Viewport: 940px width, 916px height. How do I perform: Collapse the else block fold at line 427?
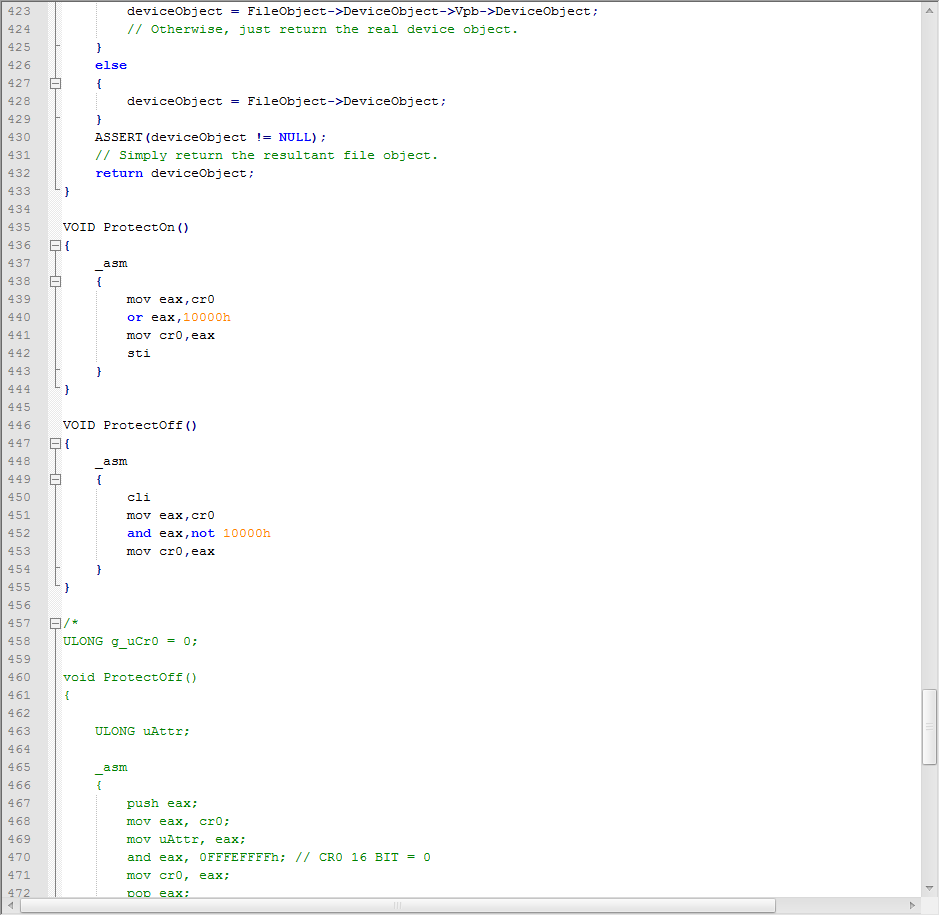(x=55, y=84)
